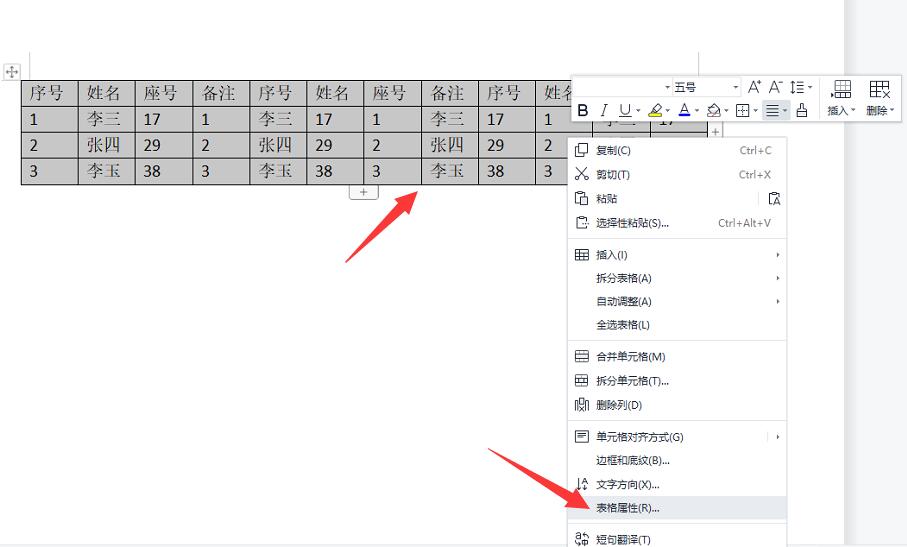Open the line spacing dropdown
Screen dimensions: 907x547
pos(800,87)
